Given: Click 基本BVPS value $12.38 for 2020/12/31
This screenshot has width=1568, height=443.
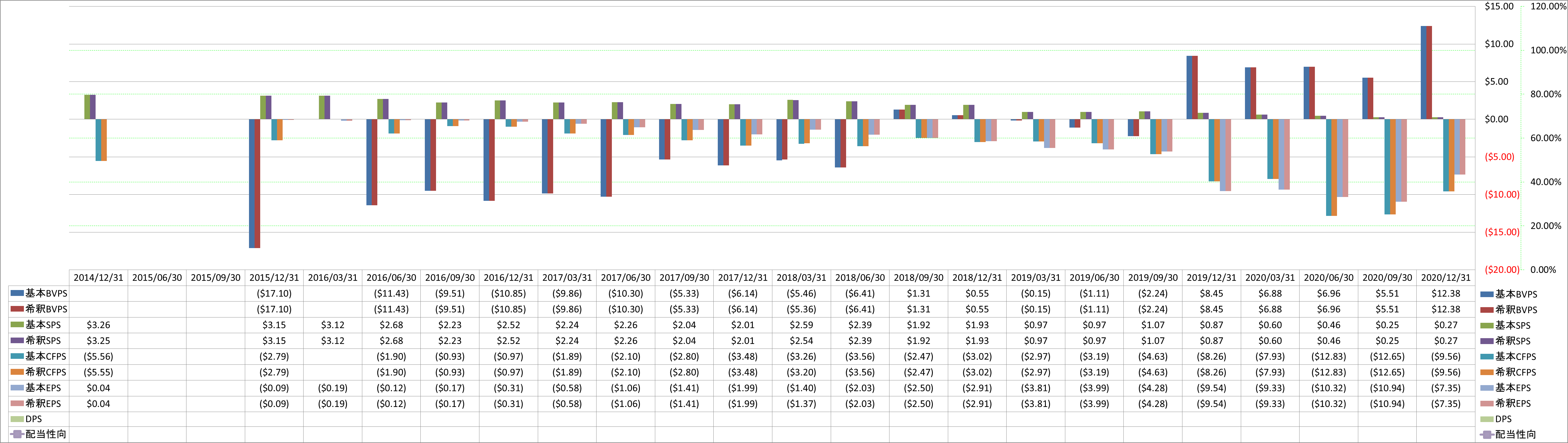Looking at the screenshot, I should 1446,293.
